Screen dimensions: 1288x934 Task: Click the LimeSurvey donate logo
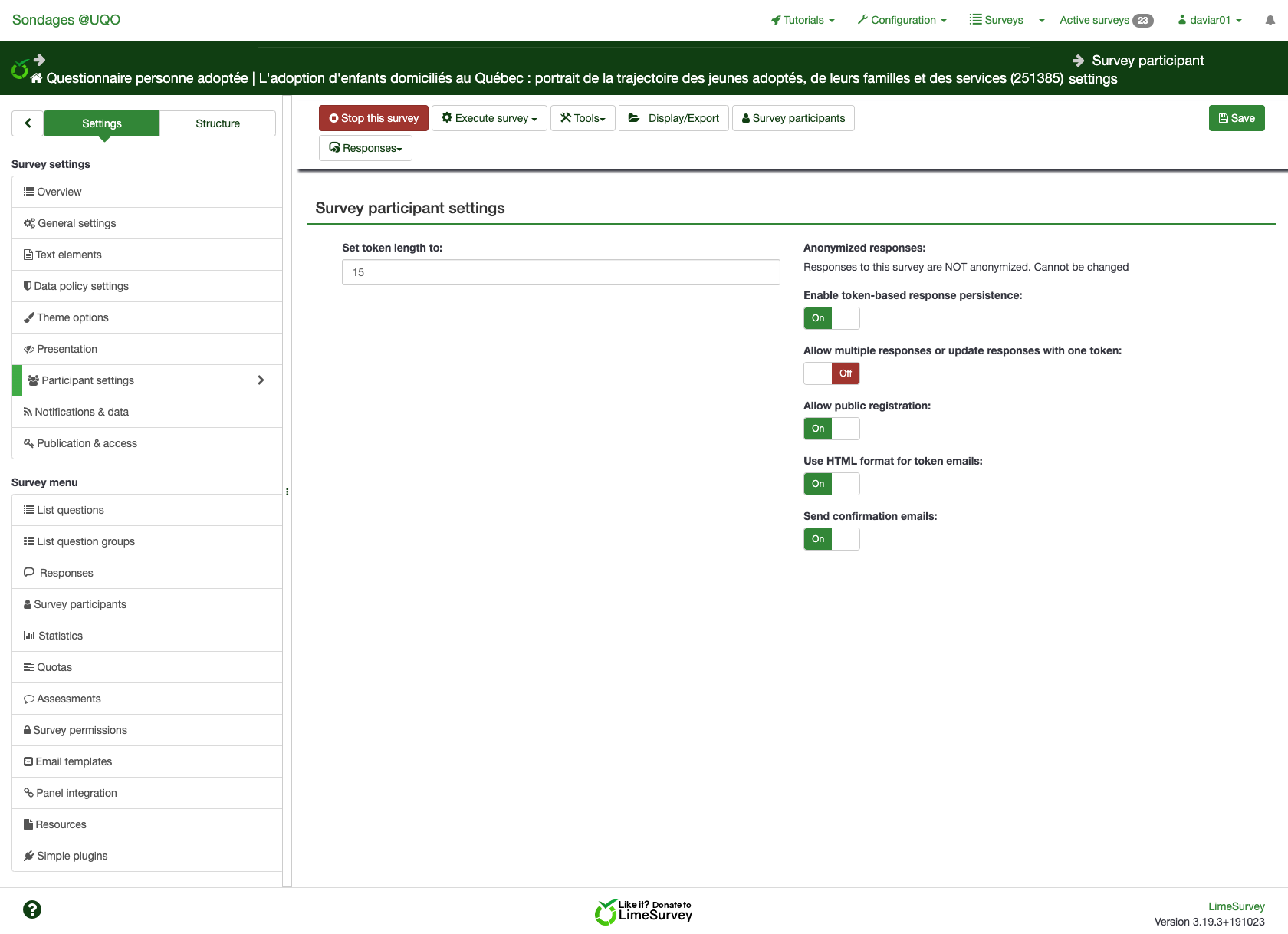pos(643,912)
